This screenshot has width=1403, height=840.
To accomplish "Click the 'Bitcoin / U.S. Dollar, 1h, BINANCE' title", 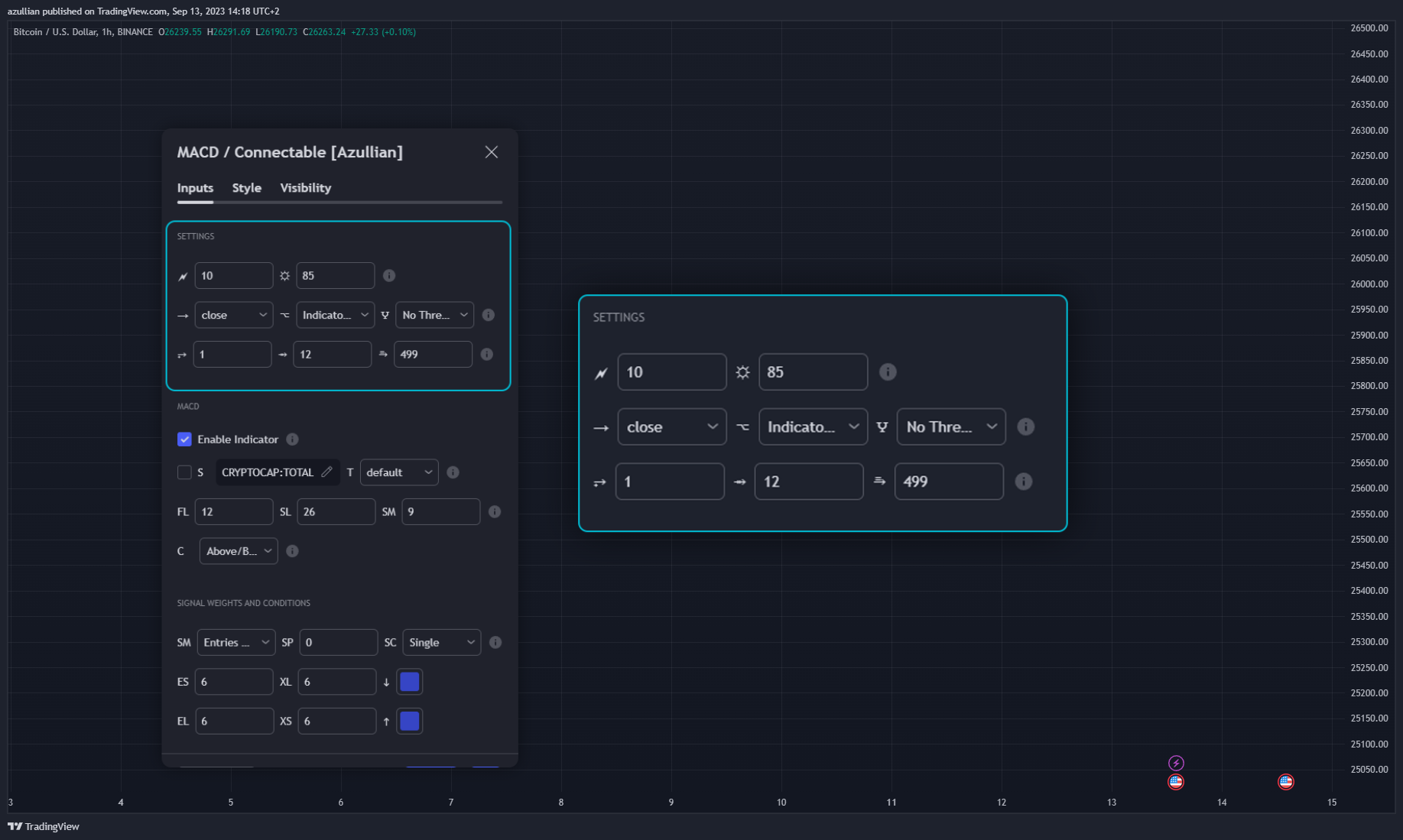I will tap(83, 32).
